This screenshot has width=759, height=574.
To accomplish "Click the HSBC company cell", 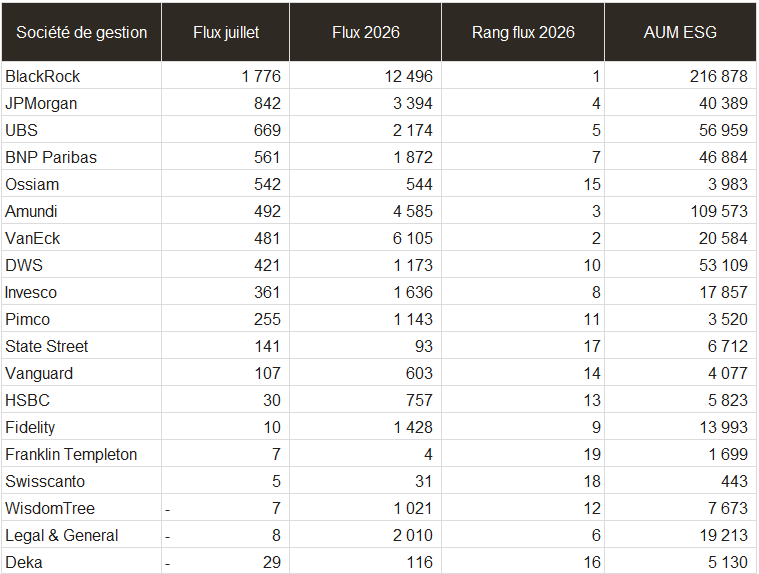I will pos(81,400).
